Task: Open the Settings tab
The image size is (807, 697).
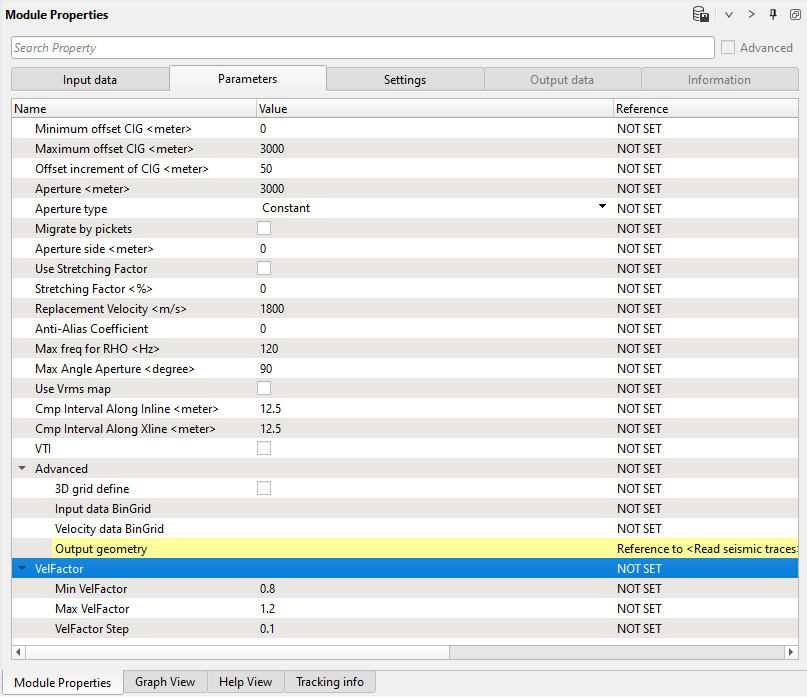Action: pos(405,80)
